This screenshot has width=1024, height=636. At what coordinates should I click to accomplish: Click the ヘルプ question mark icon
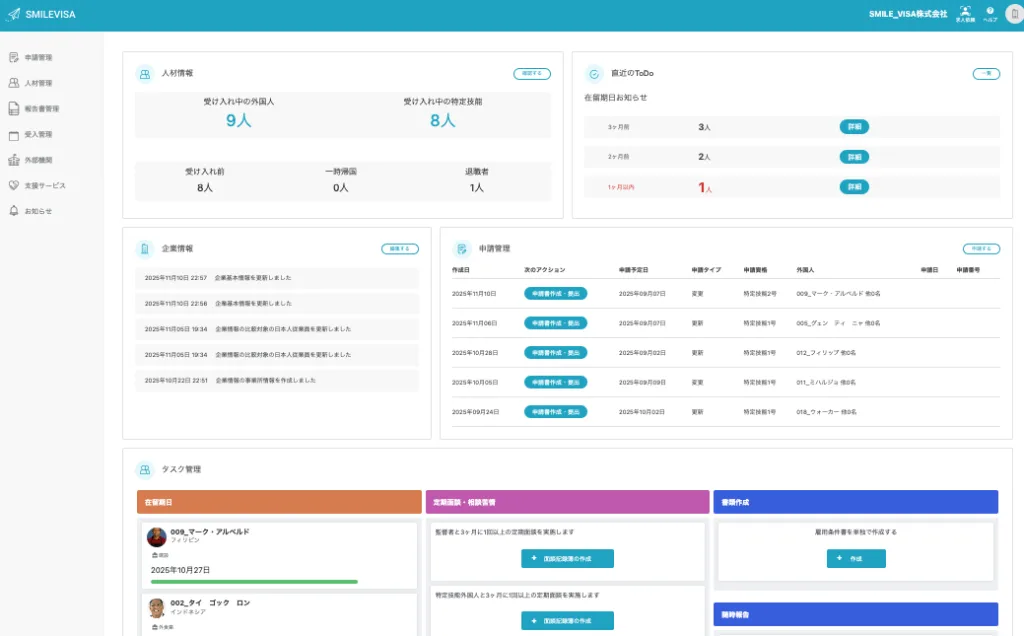tap(990, 12)
